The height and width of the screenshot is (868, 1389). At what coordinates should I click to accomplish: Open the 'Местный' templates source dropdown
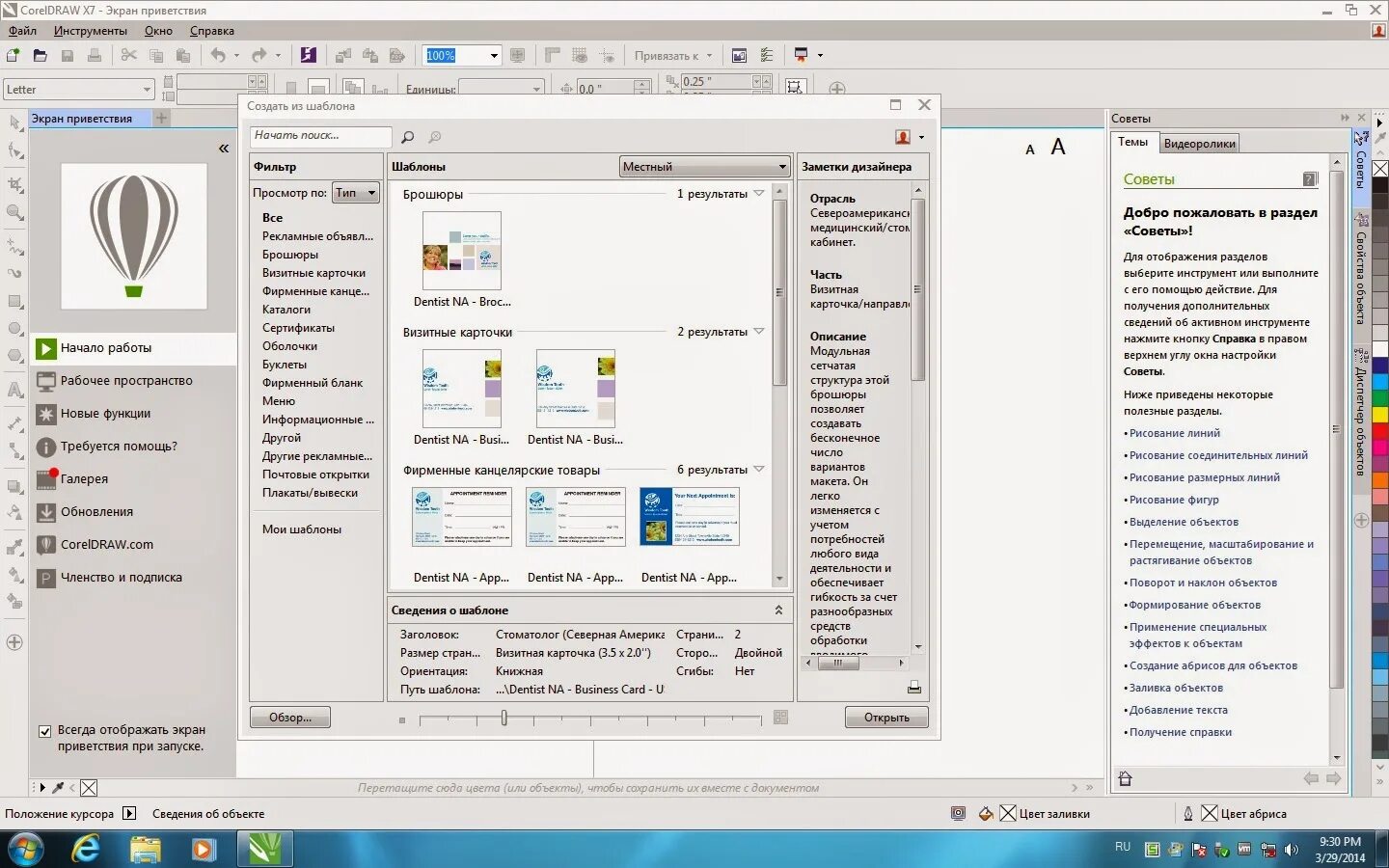click(x=704, y=166)
